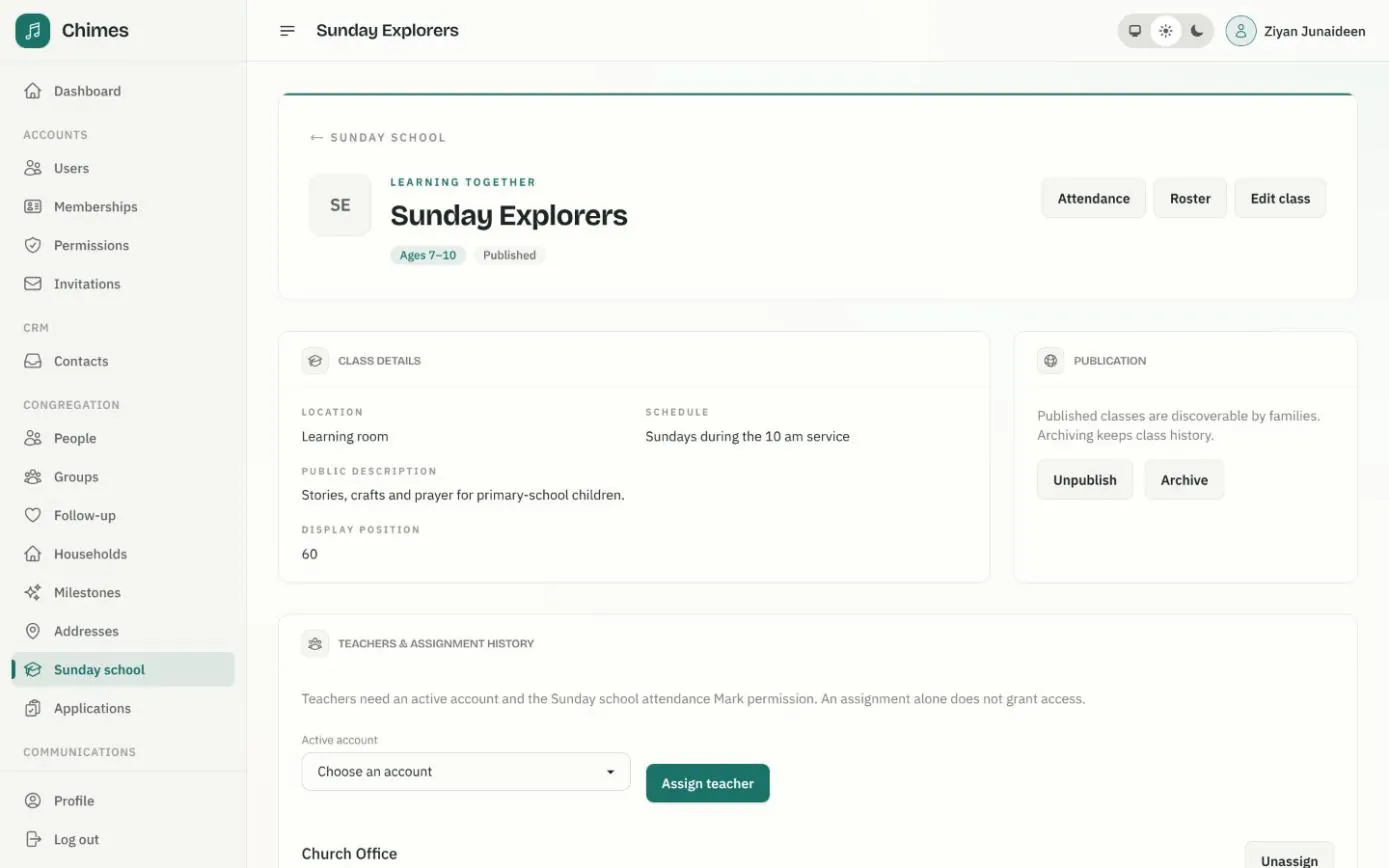Image resolution: width=1389 pixels, height=868 pixels.
Task: Click the Permissions shield icon
Action: [33, 245]
